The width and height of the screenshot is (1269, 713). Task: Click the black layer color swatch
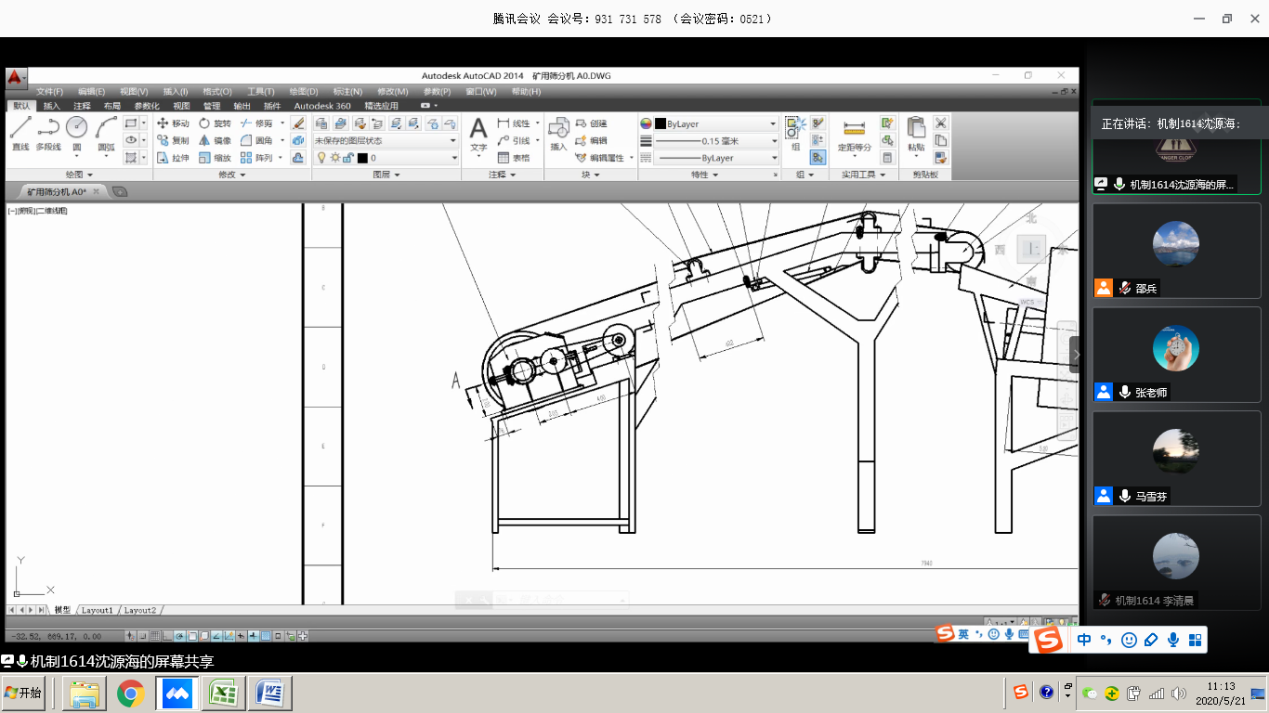pyautogui.click(x=362, y=158)
